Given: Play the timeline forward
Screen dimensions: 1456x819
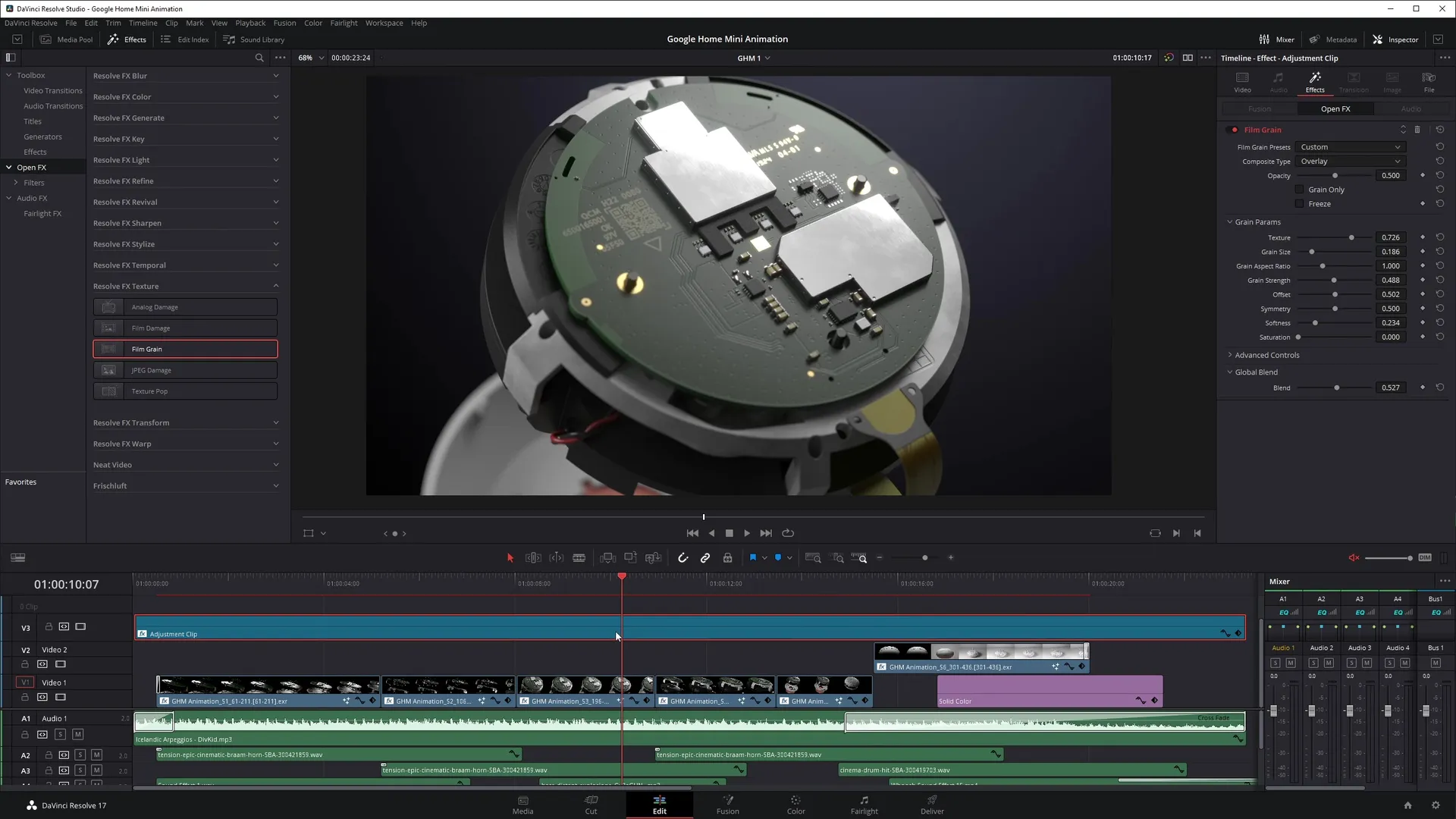Looking at the screenshot, I should point(747,534).
